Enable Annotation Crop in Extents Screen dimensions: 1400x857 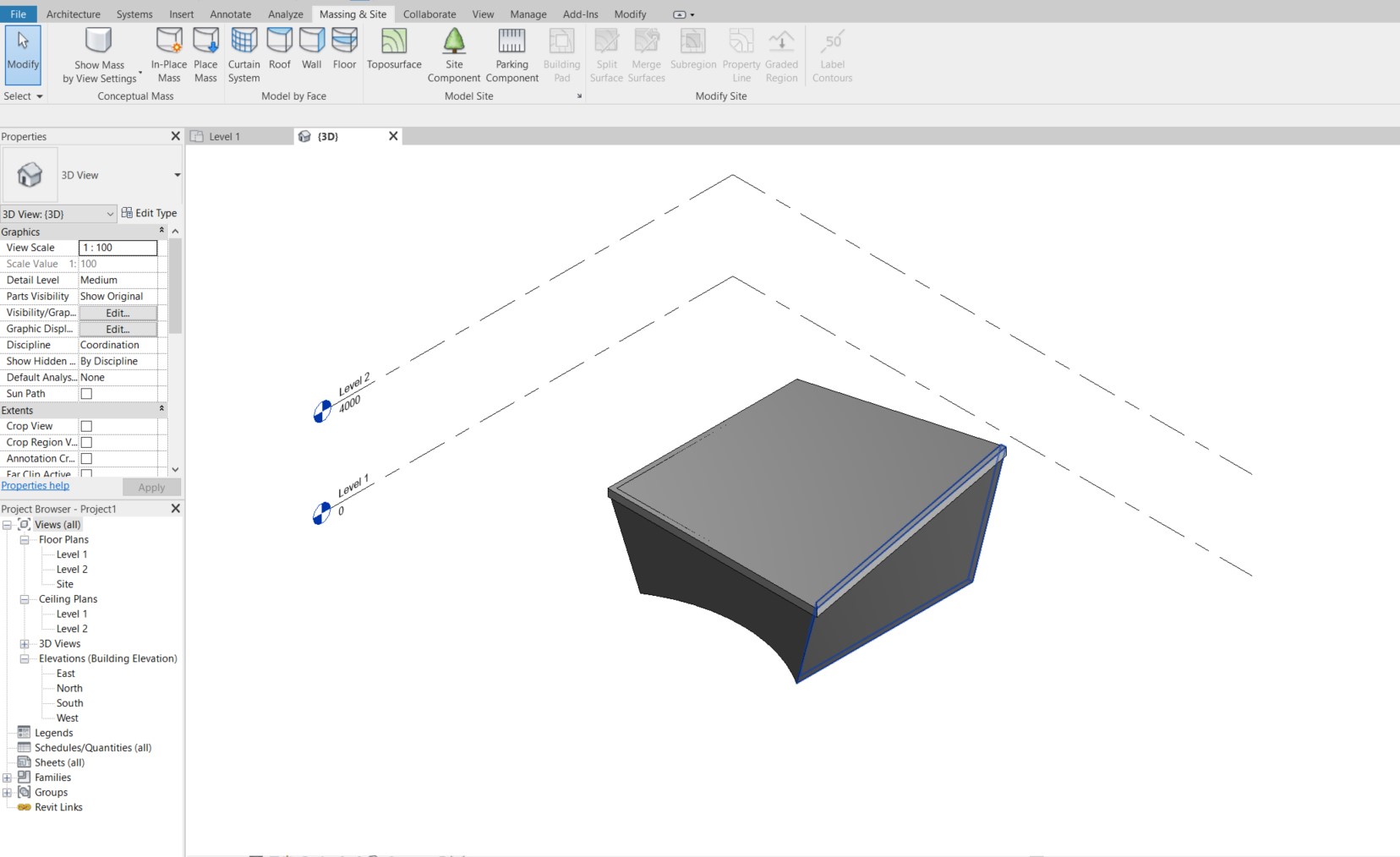pos(85,458)
